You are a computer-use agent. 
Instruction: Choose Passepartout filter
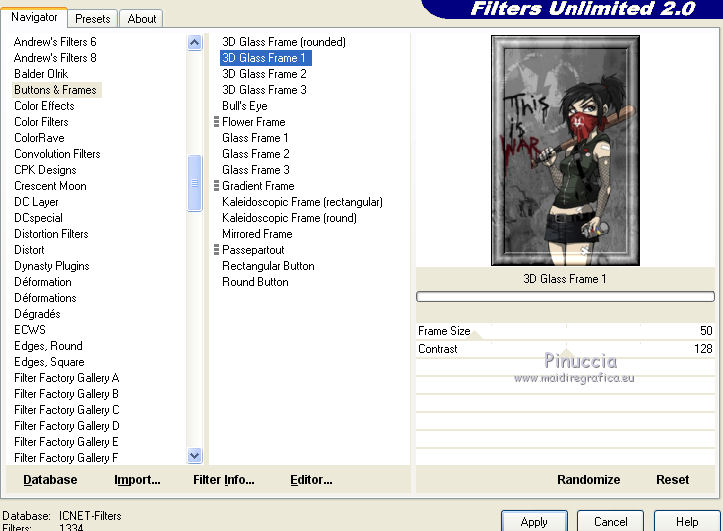point(253,250)
